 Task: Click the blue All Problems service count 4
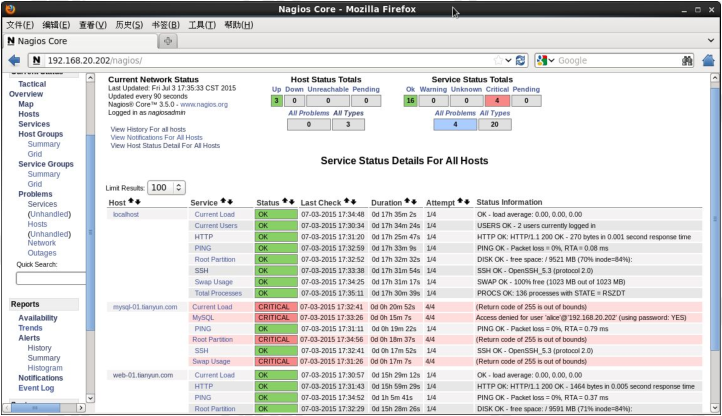point(455,124)
